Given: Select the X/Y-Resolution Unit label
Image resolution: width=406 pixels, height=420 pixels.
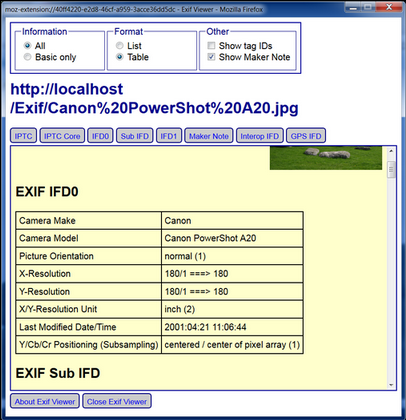Looking at the screenshot, I should (x=89, y=309).
